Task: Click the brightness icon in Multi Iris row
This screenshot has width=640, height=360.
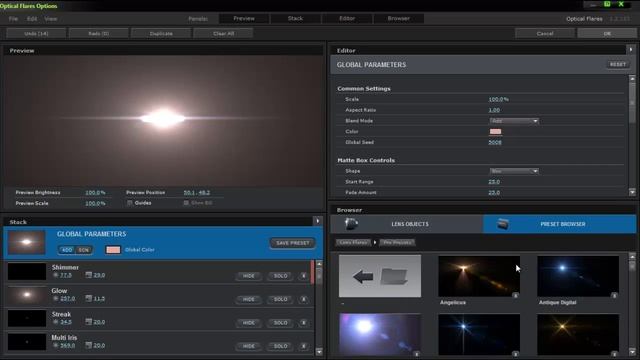Action: [56, 345]
